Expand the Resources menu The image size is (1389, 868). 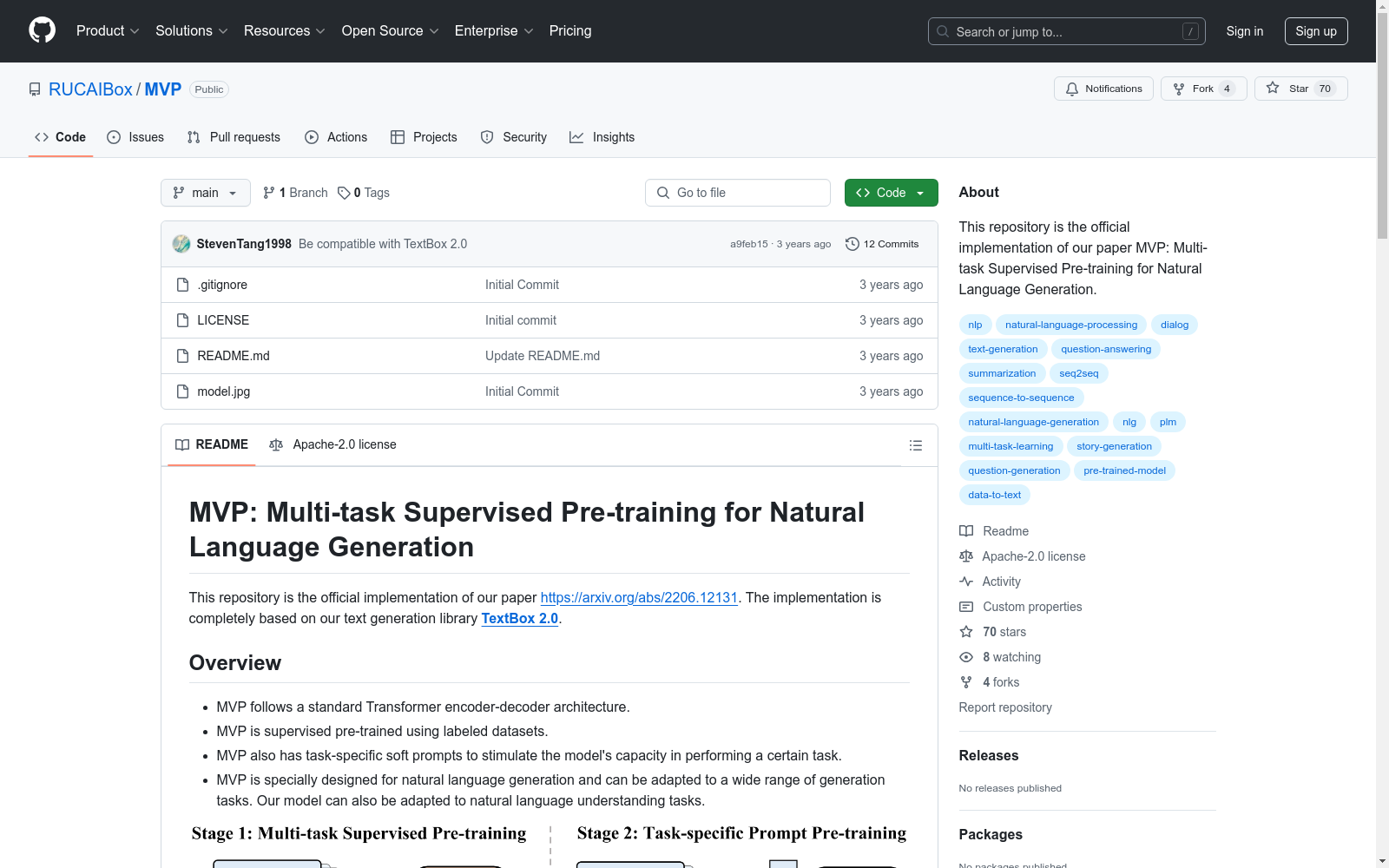285,31
